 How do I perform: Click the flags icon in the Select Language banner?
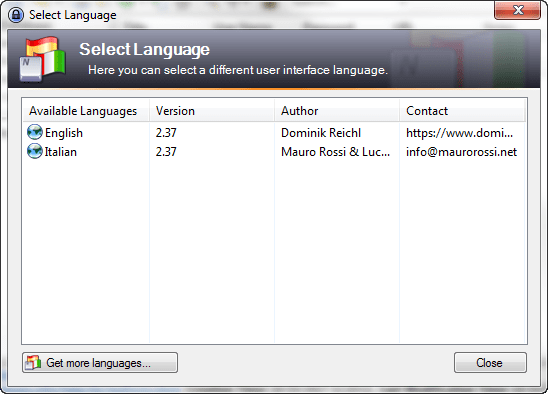(43, 59)
